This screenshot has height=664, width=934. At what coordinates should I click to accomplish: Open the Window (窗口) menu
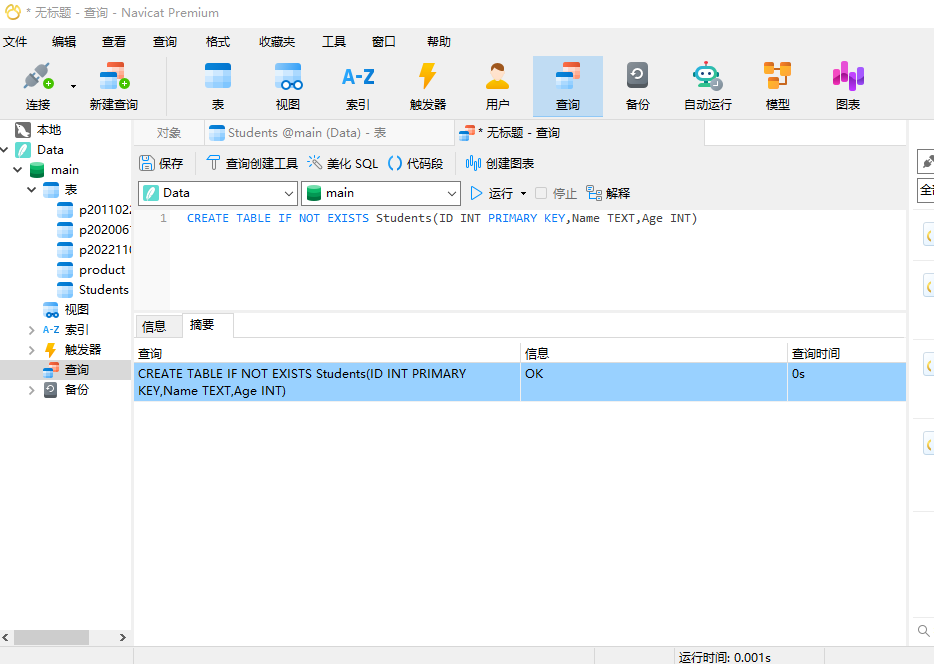384,42
